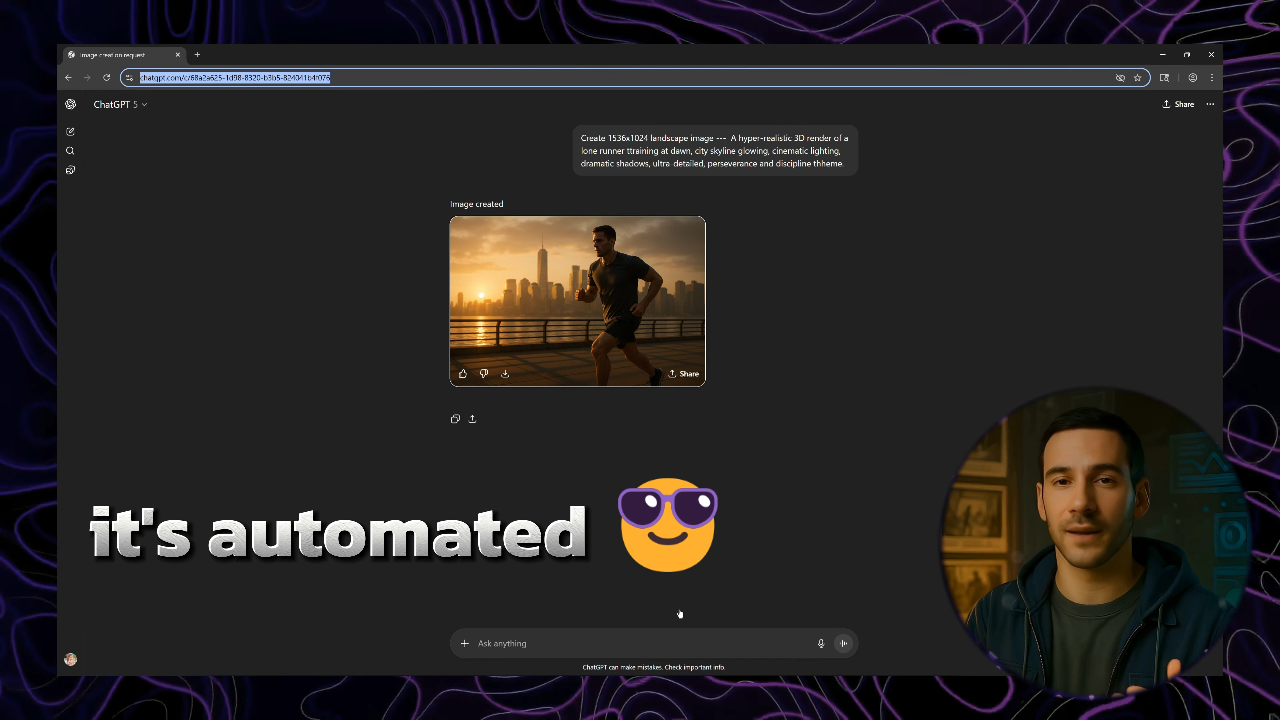
Task: Open the generated runner image thumbnail
Action: (x=577, y=301)
